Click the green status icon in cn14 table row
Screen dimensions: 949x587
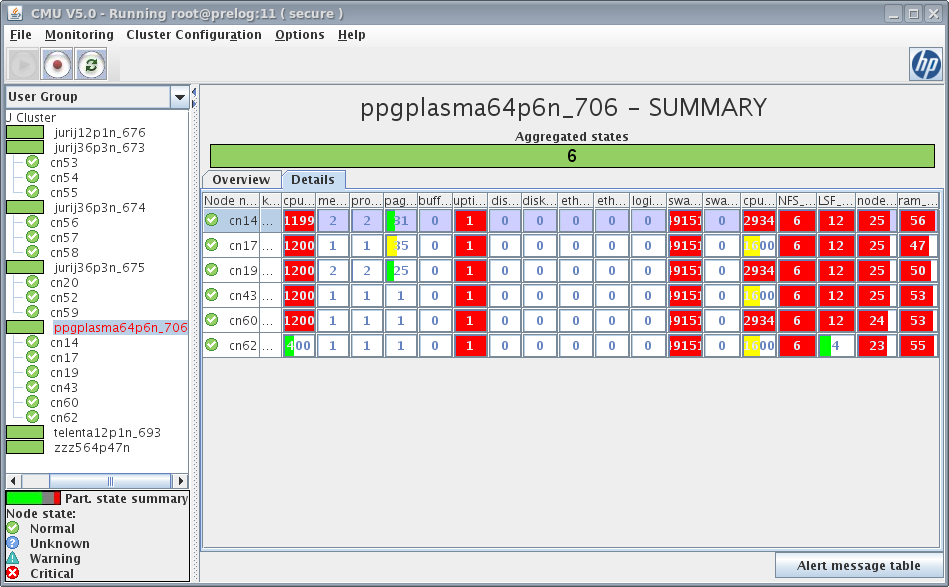tap(212, 221)
